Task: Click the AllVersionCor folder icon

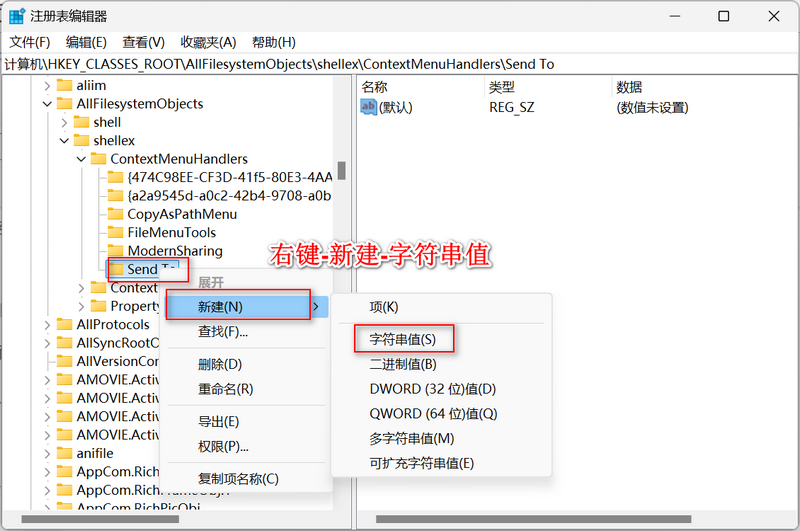Action: (x=64, y=361)
